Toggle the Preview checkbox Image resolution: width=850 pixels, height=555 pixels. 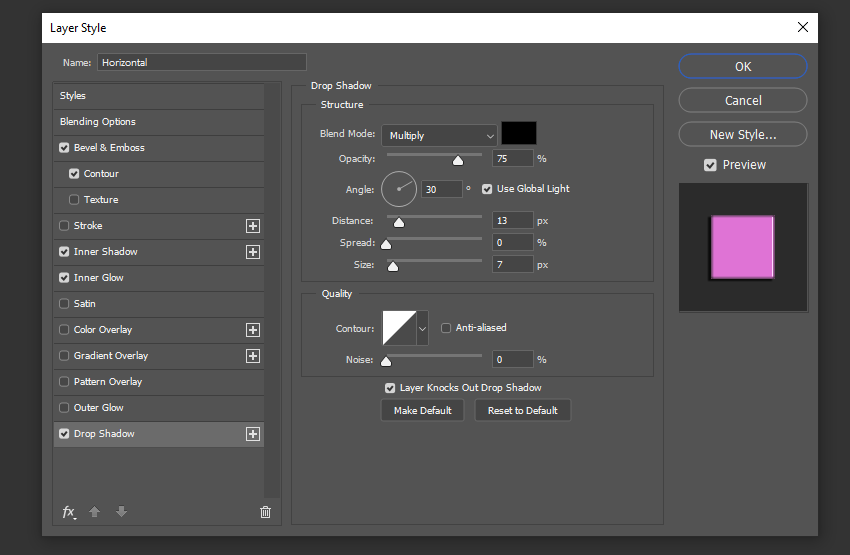click(x=710, y=165)
